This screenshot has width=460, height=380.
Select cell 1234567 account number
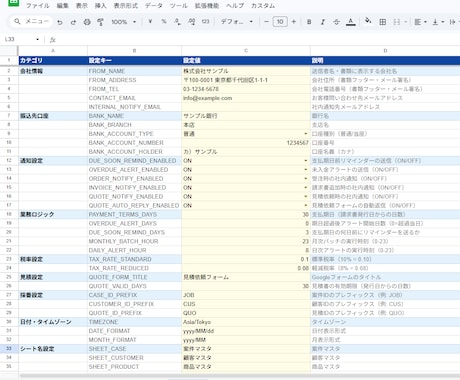tap(246, 143)
